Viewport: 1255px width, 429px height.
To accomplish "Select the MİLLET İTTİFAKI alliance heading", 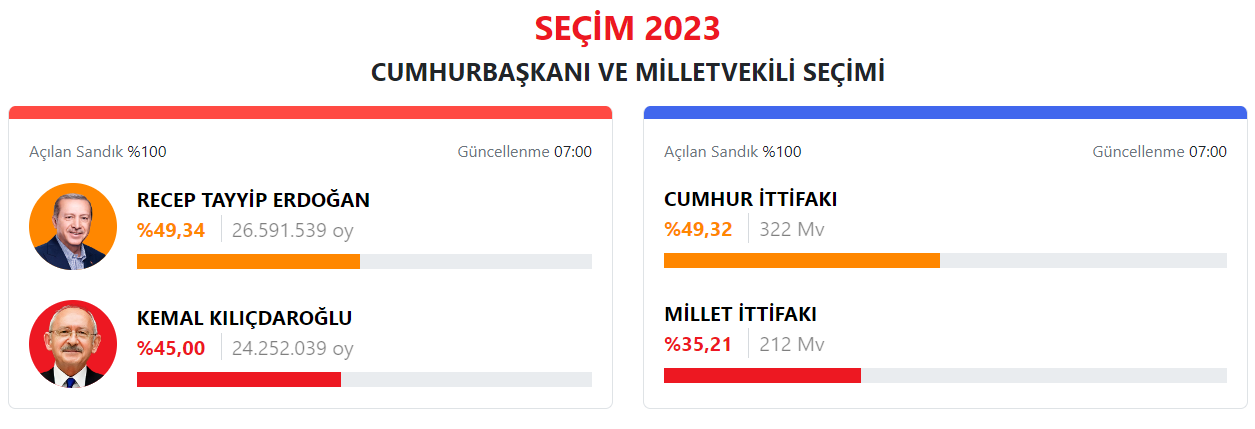I will coord(740,314).
